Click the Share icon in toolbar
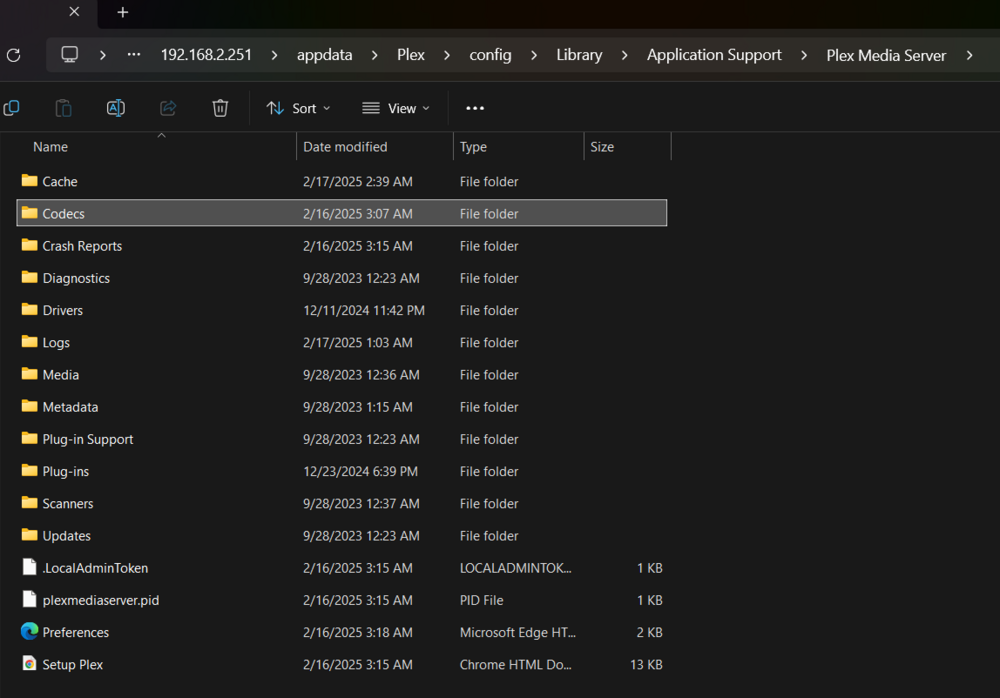This screenshot has height=698, width=1000. click(x=168, y=108)
